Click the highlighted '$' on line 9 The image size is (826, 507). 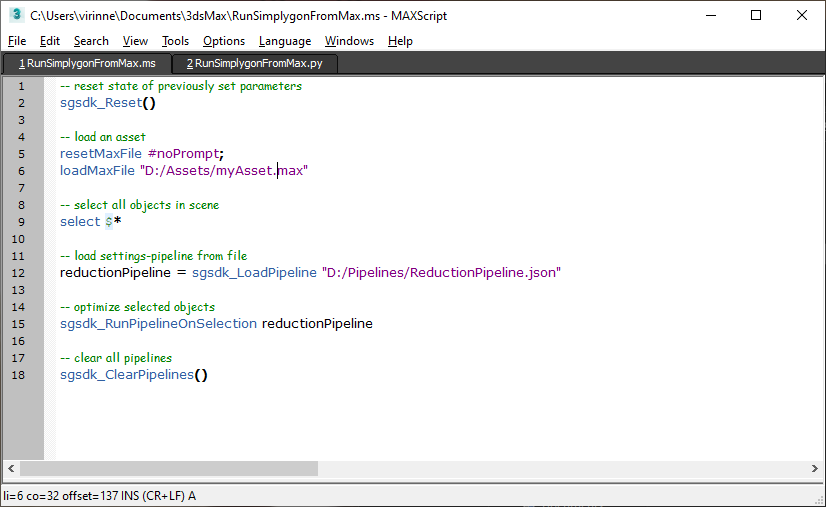109,222
